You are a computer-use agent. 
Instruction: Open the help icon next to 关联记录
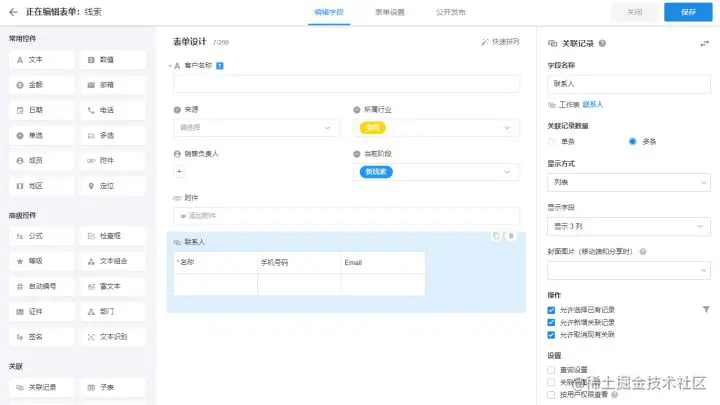[x=602, y=43]
